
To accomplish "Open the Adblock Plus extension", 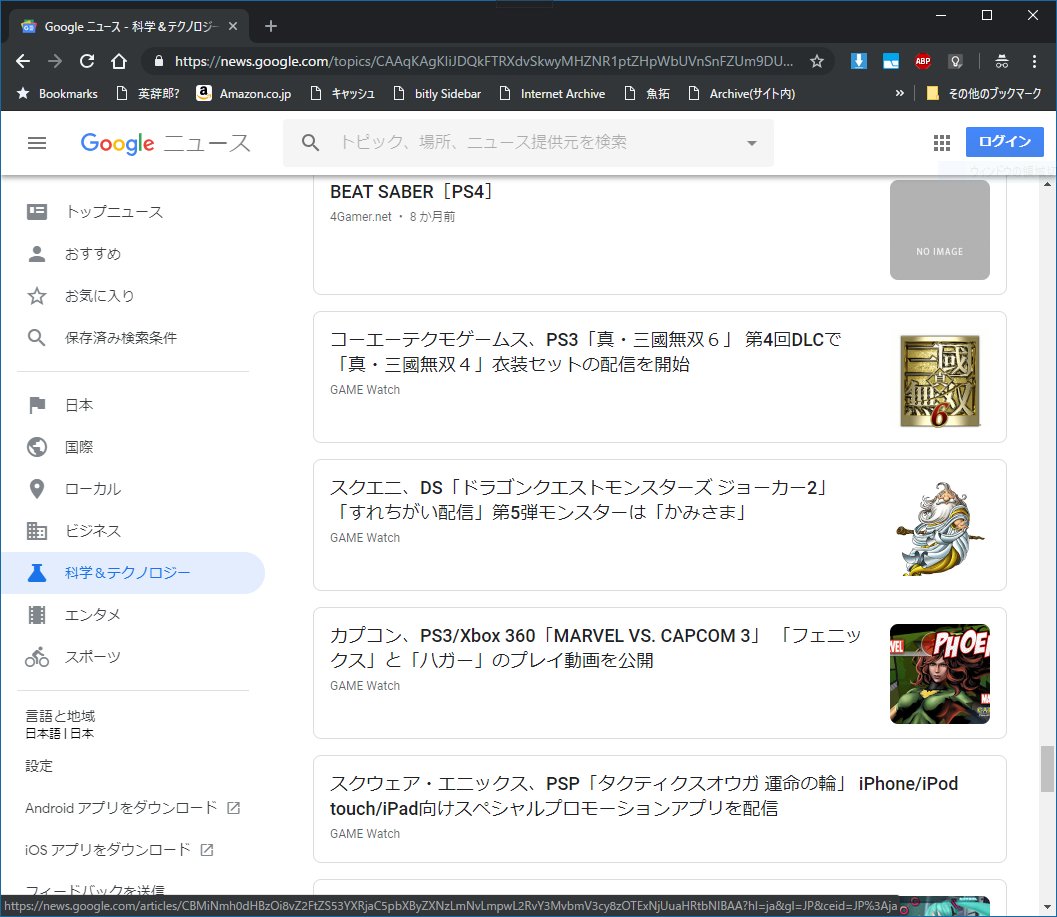I will coord(923,61).
